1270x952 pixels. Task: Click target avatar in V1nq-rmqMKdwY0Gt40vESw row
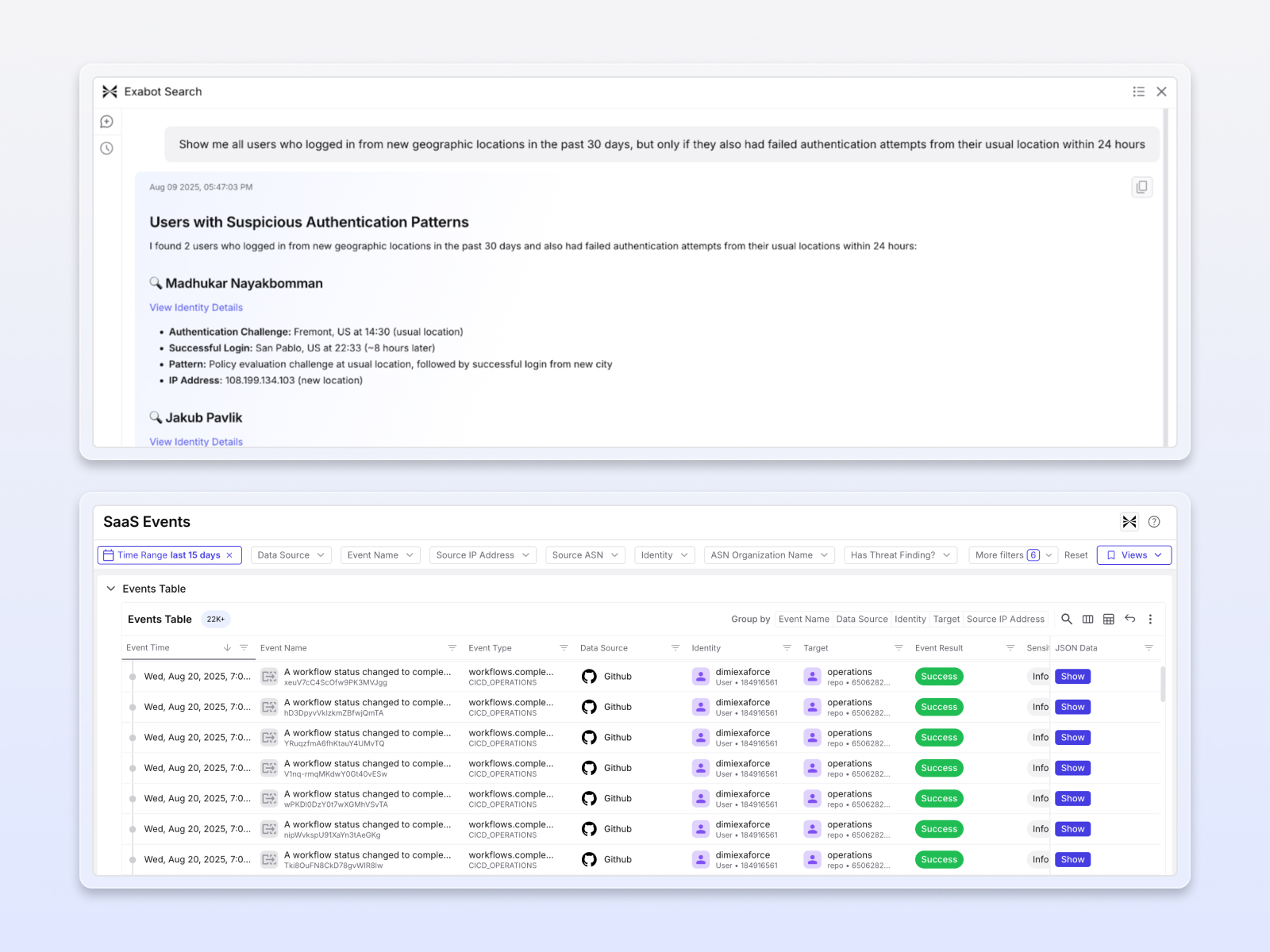pyautogui.click(x=812, y=768)
